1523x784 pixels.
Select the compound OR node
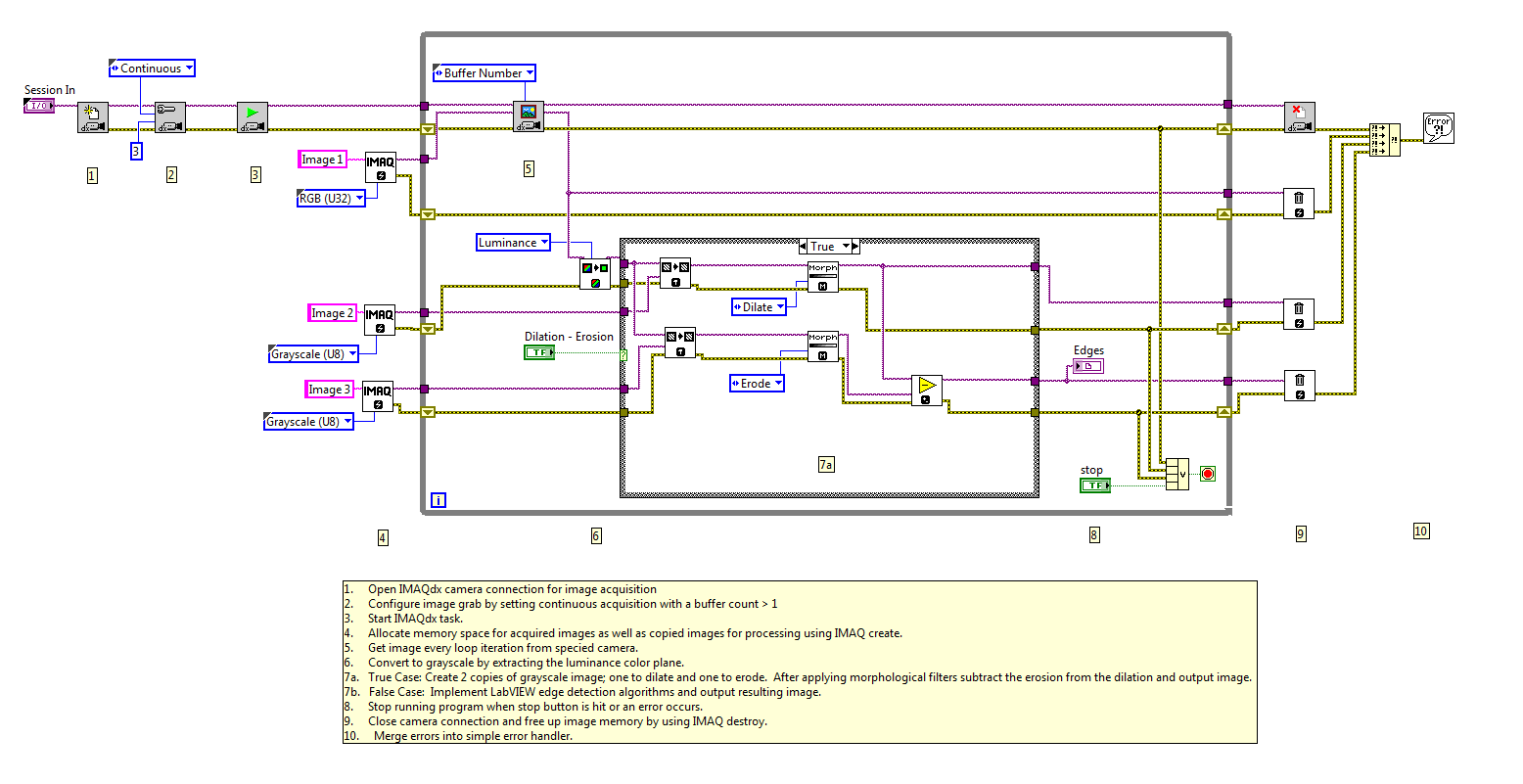click(1177, 474)
